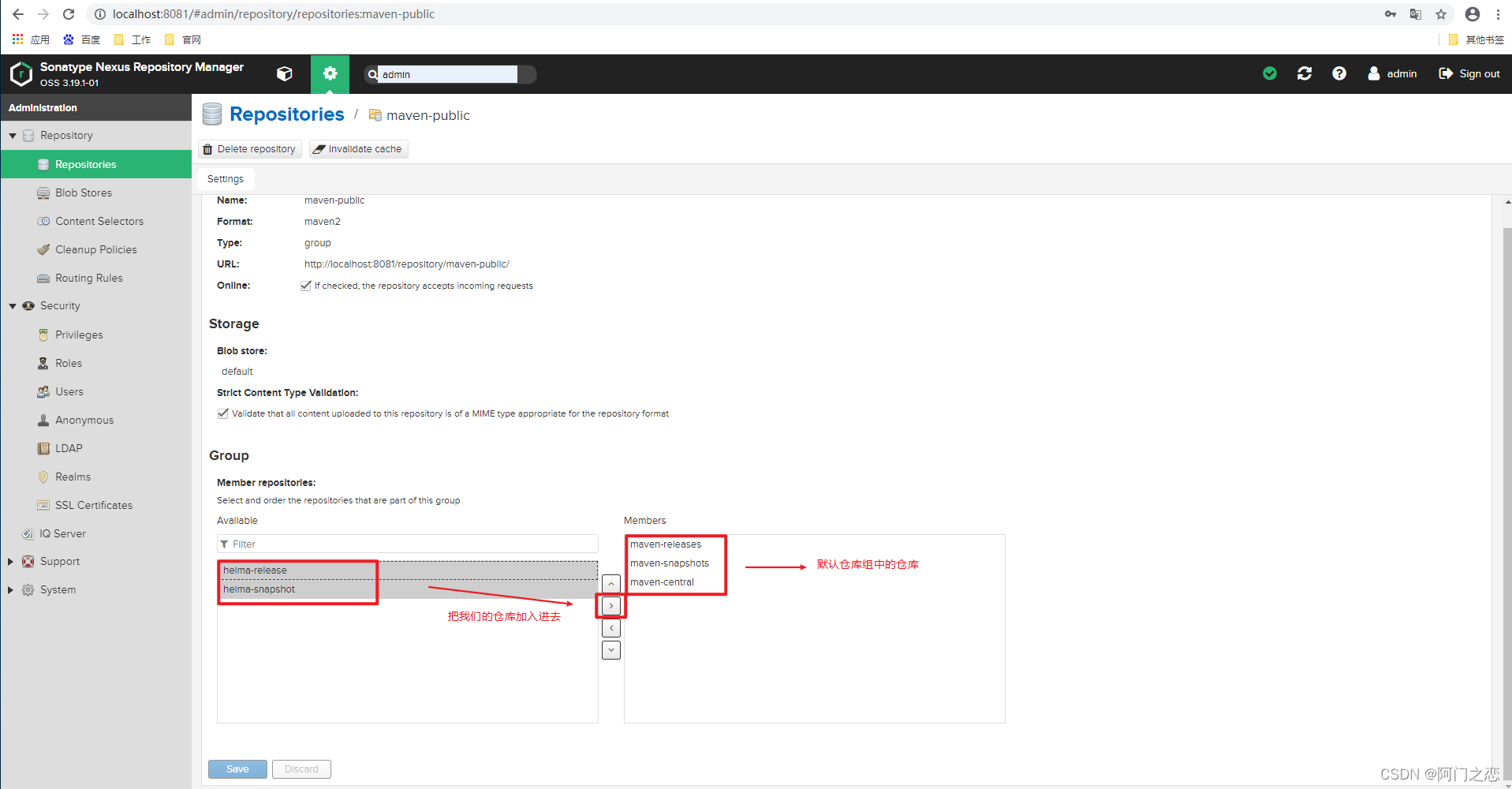Open Privileges

(79, 335)
